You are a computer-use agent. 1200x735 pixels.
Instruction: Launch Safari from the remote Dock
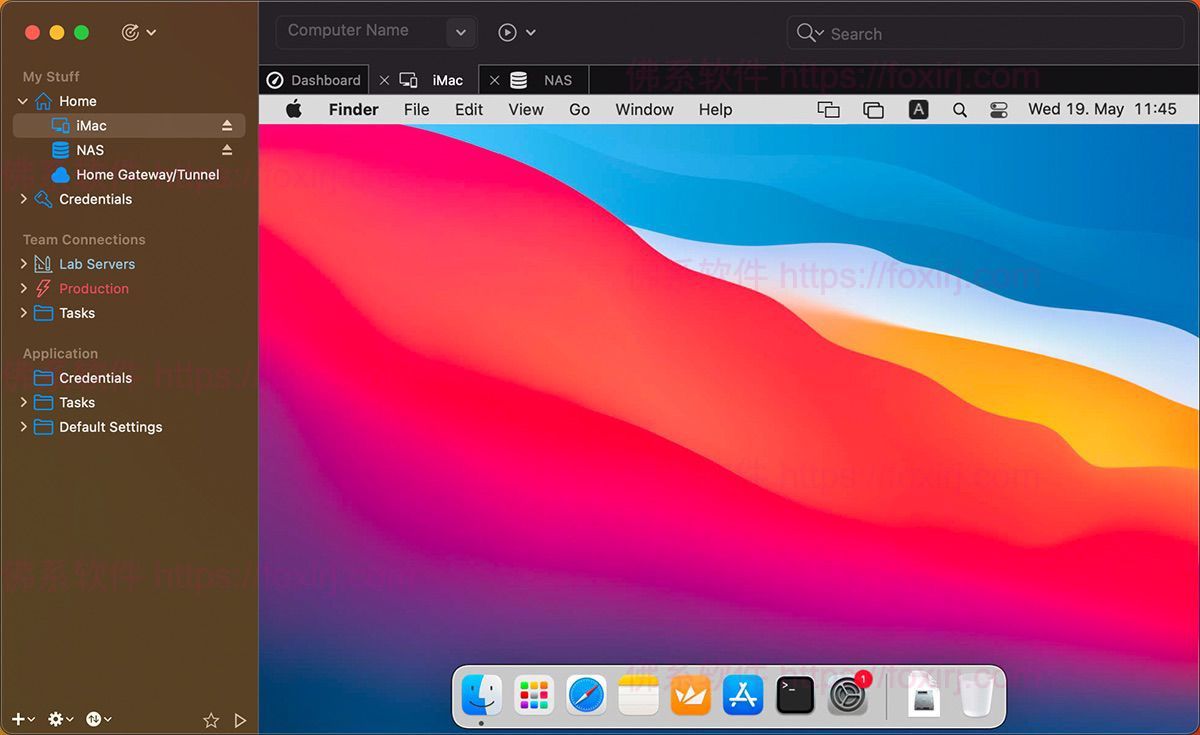pos(585,695)
